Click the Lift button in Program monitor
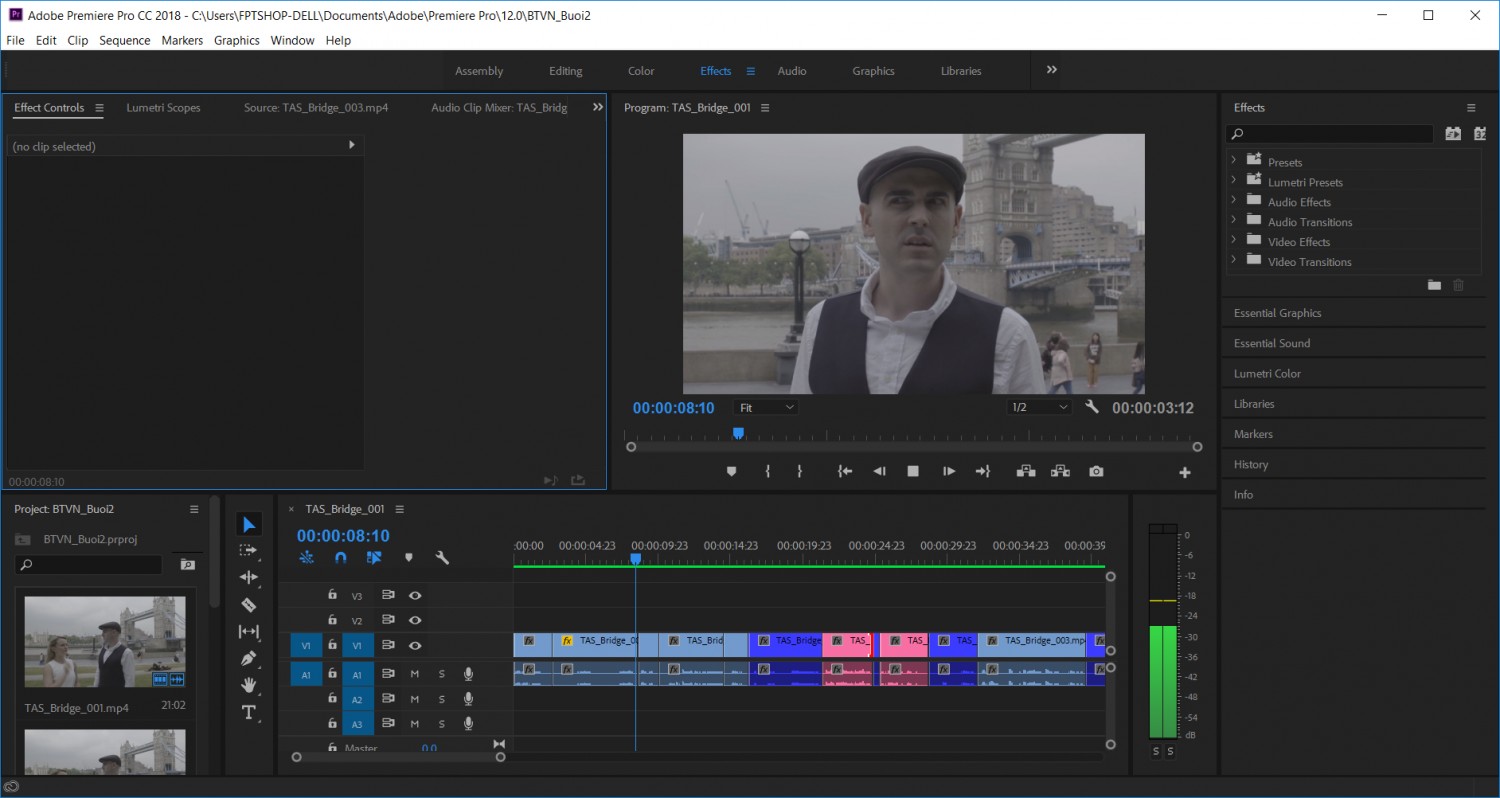Image resolution: width=1500 pixels, height=798 pixels. click(1026, 471)
